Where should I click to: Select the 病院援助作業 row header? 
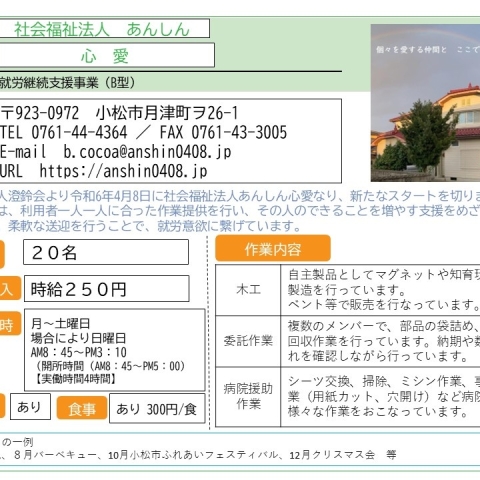pos(248,397)
